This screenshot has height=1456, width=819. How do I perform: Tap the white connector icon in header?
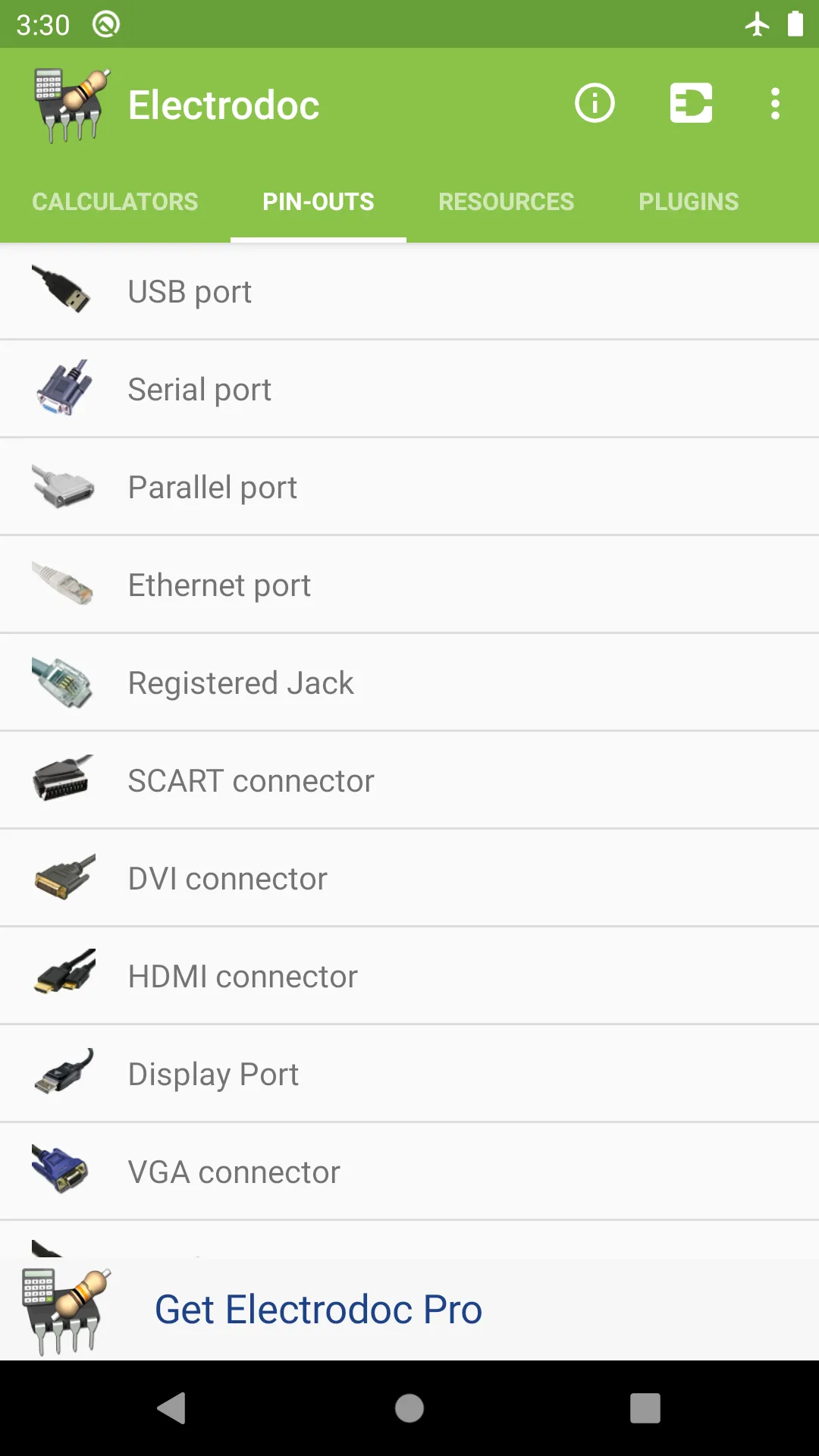click(x=691, y=103)
